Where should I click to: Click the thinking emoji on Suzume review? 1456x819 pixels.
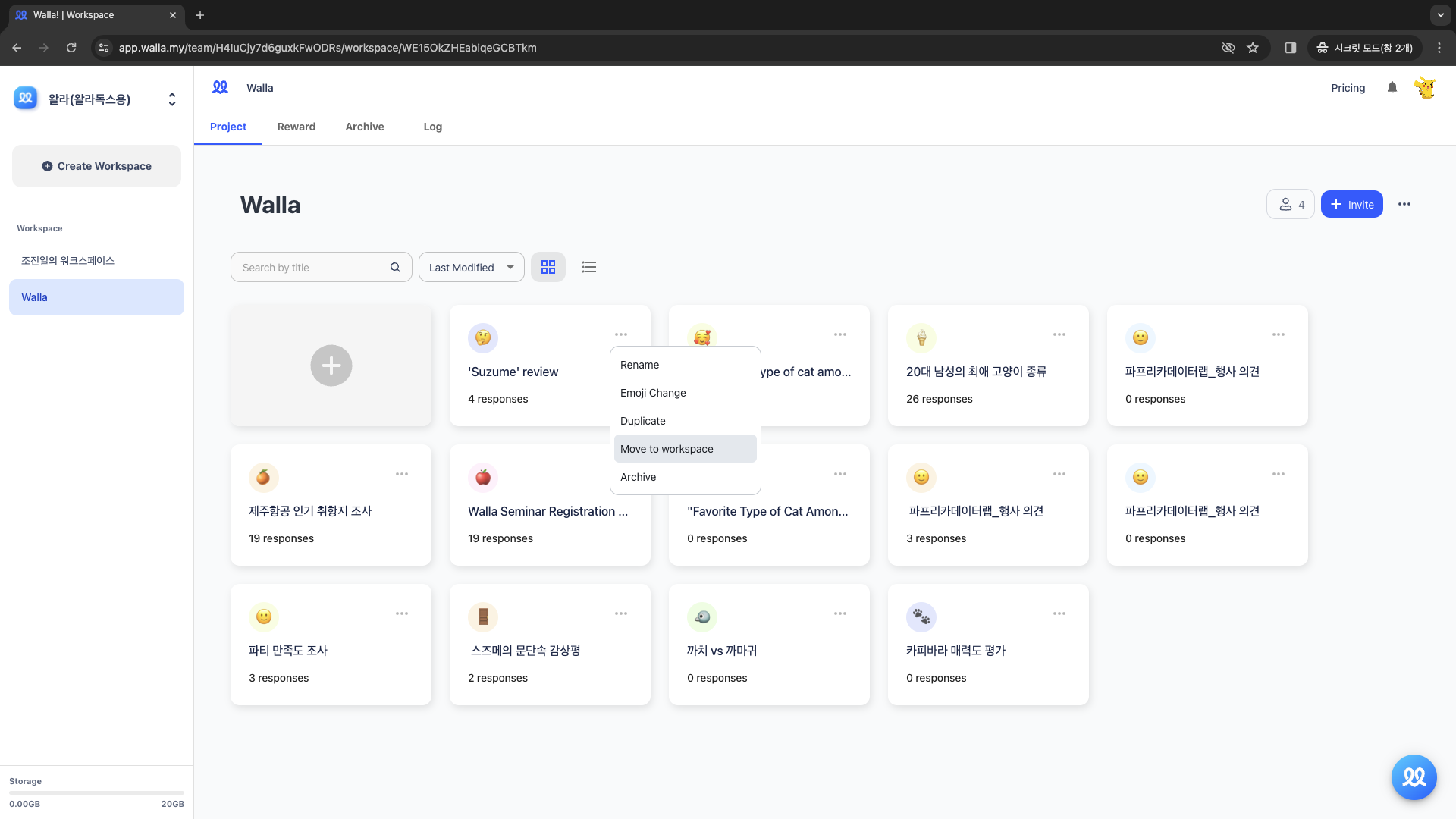(483, 337)
